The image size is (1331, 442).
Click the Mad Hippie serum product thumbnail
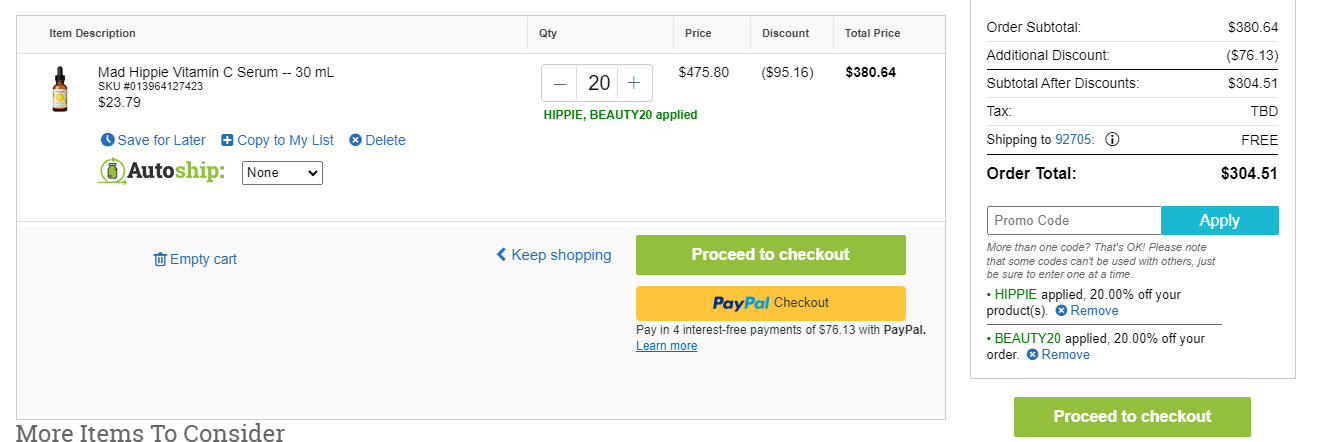(x=61, y=89)
